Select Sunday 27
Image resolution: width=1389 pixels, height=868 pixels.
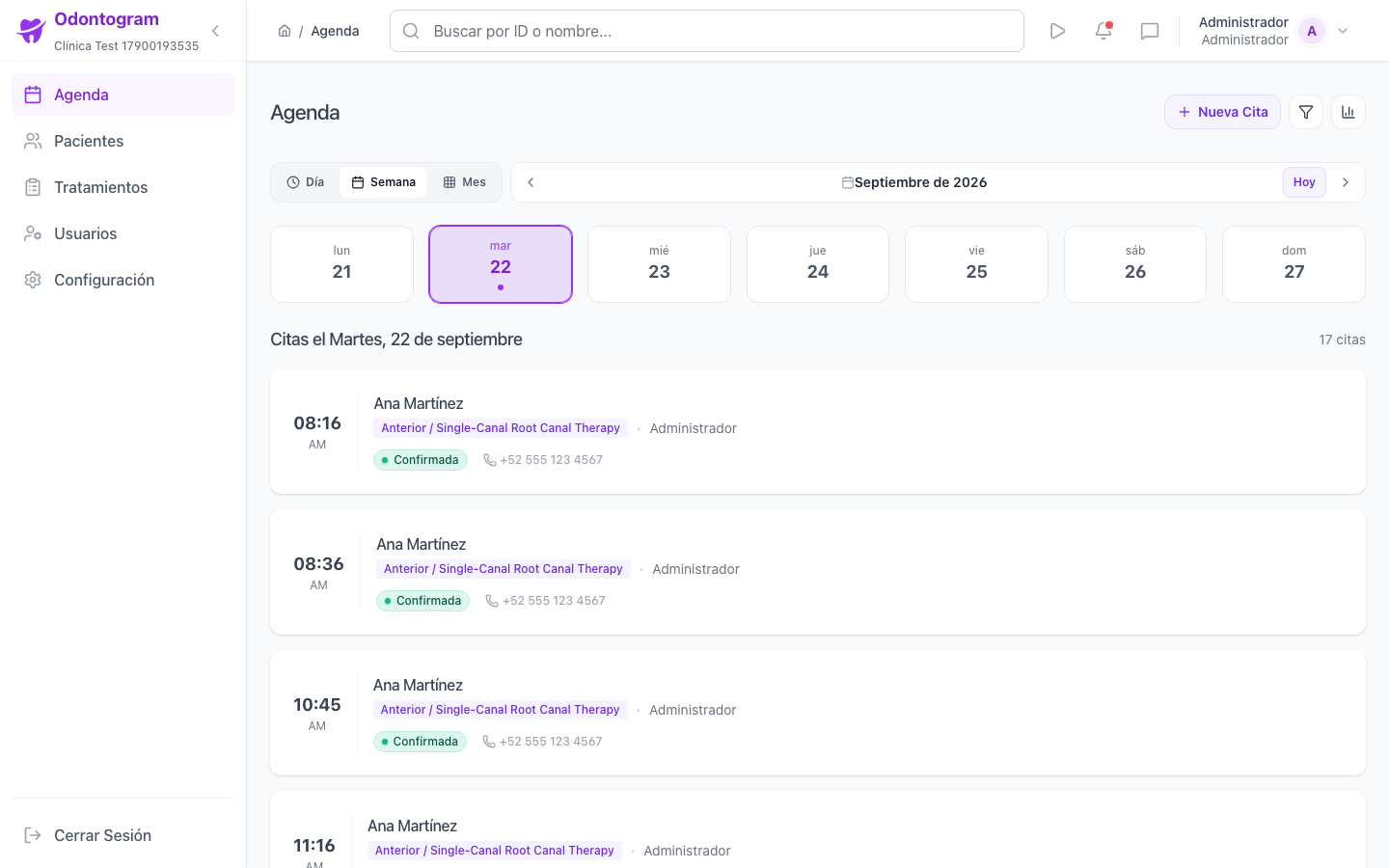coord(1294,264)
